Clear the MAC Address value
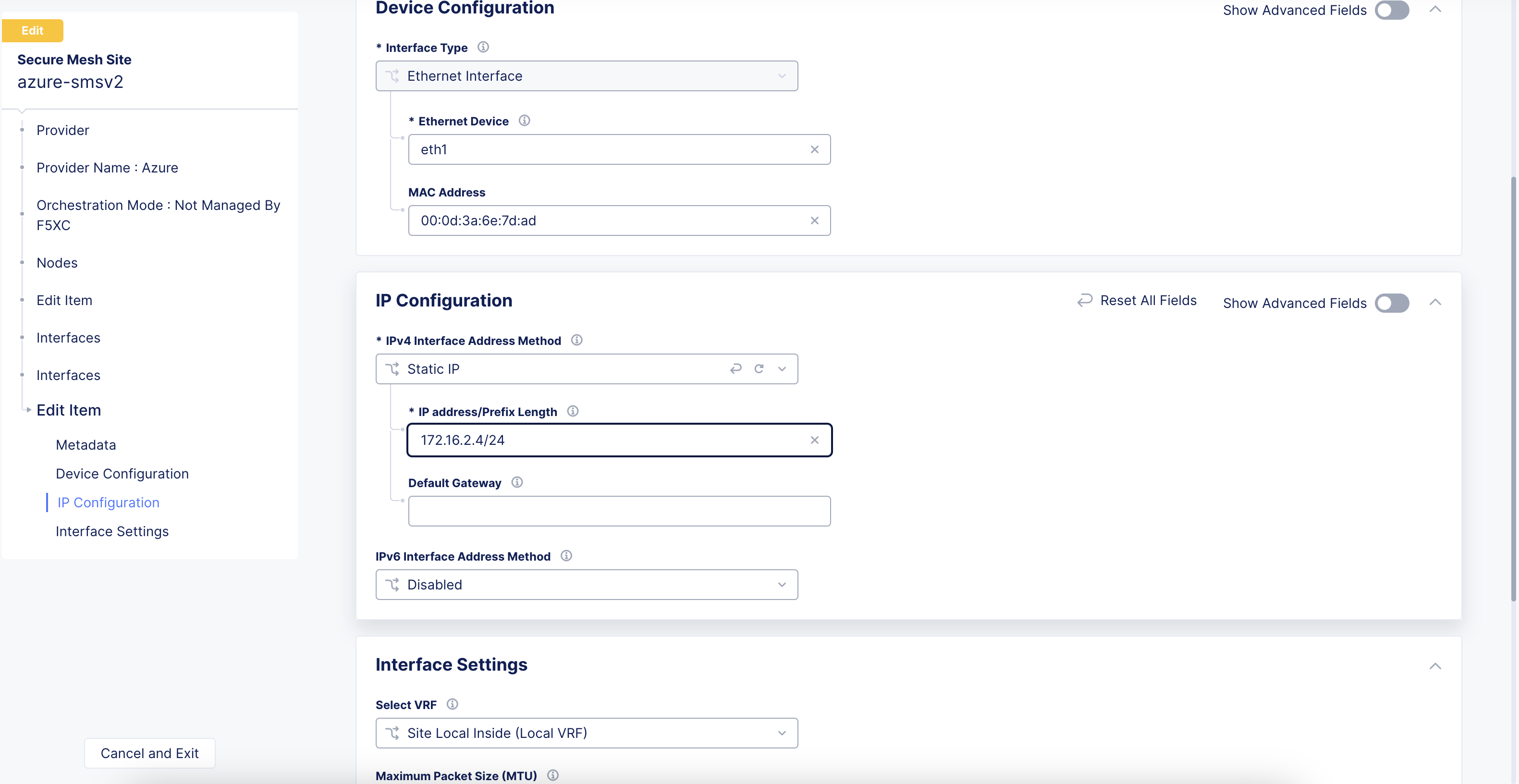Image resolution: width=1519 pixels, height=784 pixels. point(815,220)
